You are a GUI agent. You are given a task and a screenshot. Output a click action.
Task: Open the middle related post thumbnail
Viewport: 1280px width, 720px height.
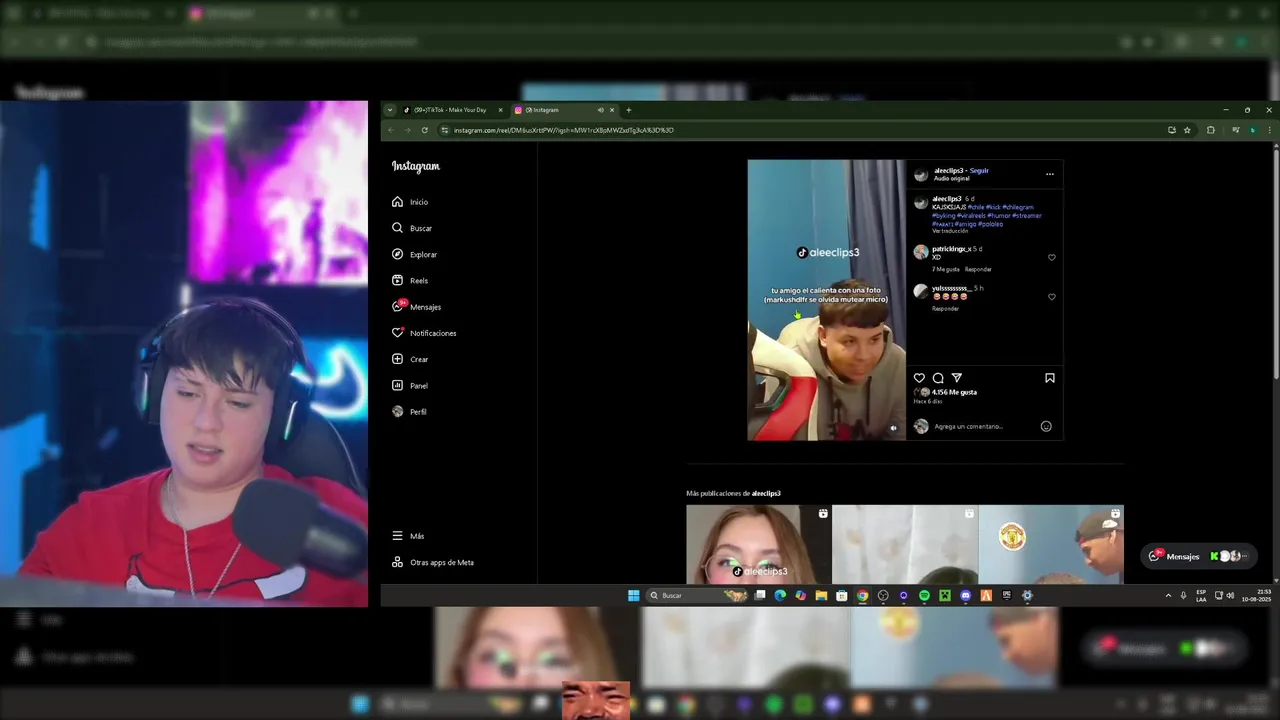(904, 544)
